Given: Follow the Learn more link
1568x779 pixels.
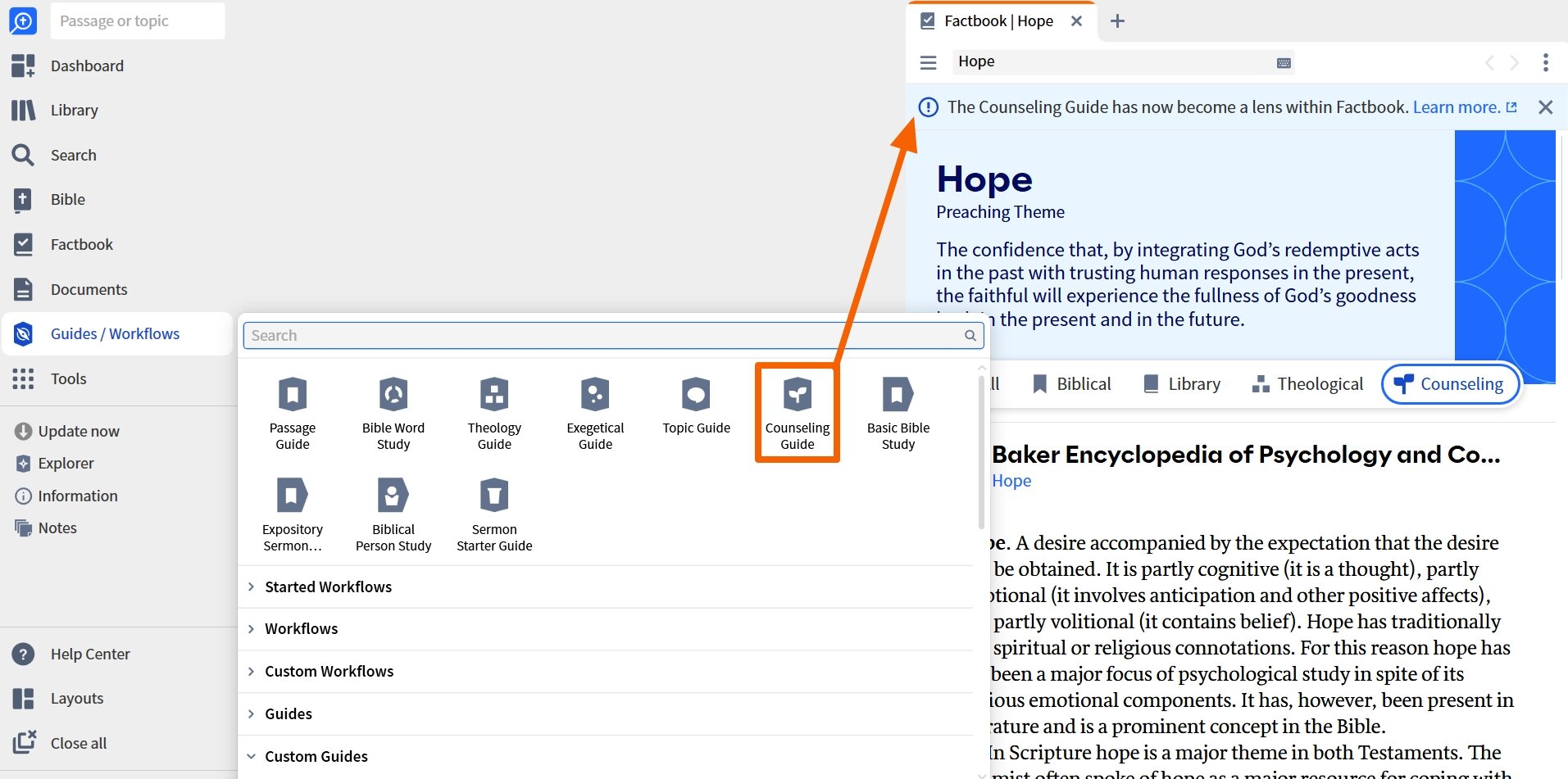Looking at the screenshot, I should (1465, 106).
